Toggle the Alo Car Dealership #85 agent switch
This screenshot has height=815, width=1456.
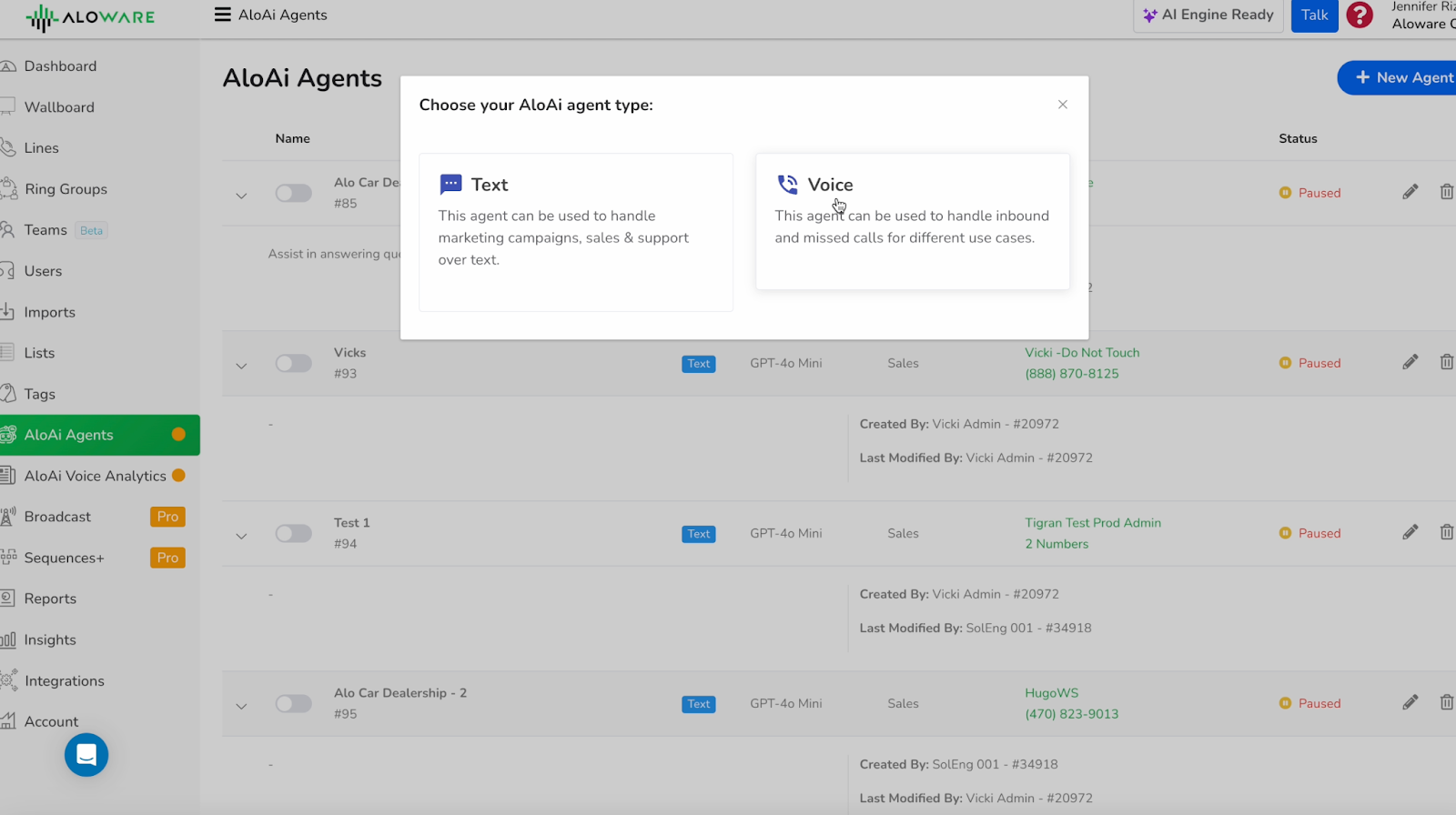pyautogui.click(x=294, y=193)
